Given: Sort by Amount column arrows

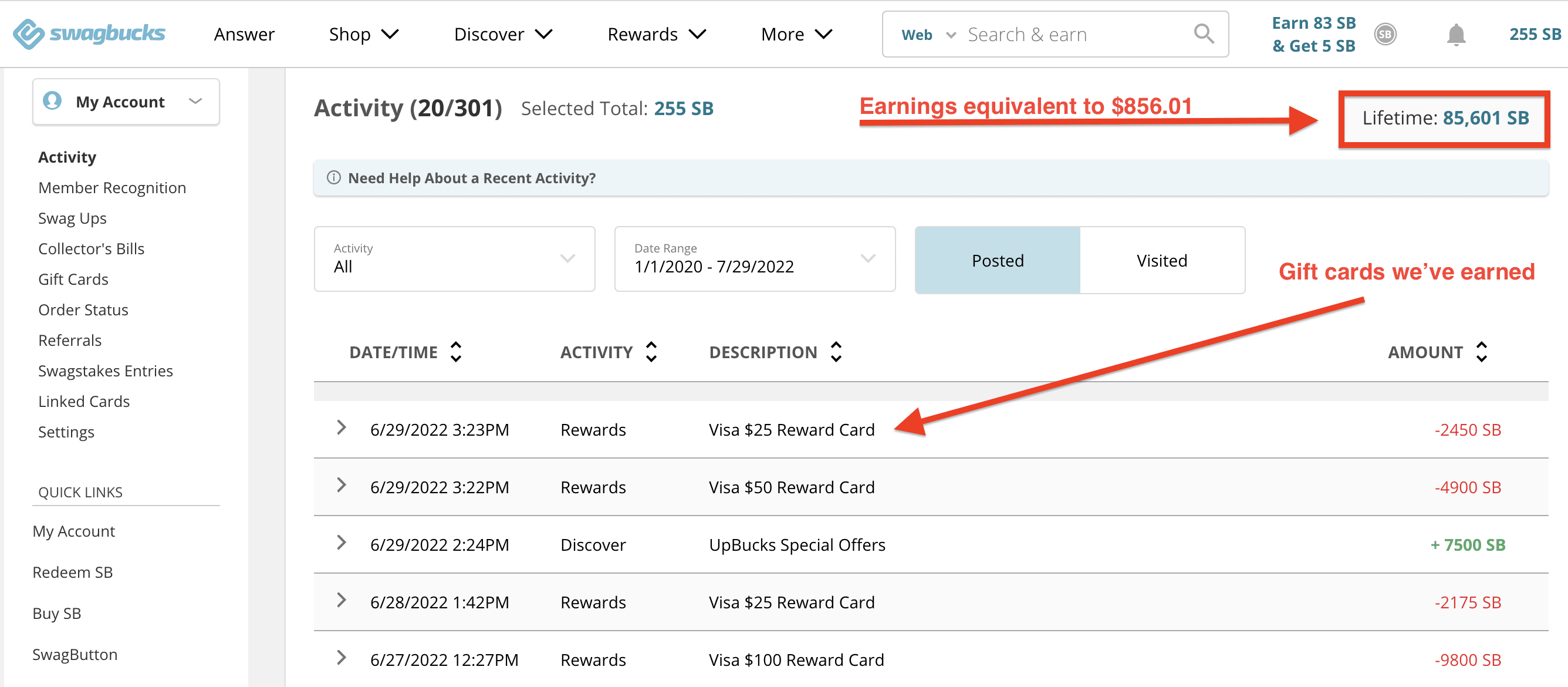Looking at the screenshot, I should (1481, 352).
